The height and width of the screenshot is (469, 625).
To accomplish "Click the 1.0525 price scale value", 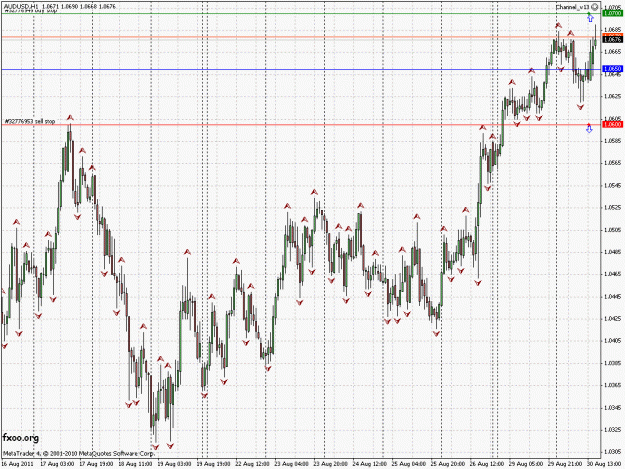I will pyautogui.click(x=613, y=207).
